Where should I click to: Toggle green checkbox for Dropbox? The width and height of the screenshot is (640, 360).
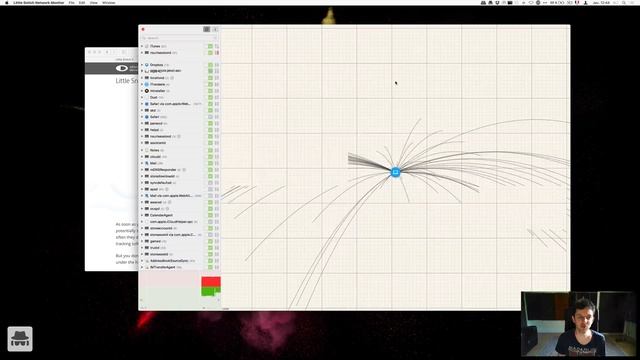(x=210, y=64)
